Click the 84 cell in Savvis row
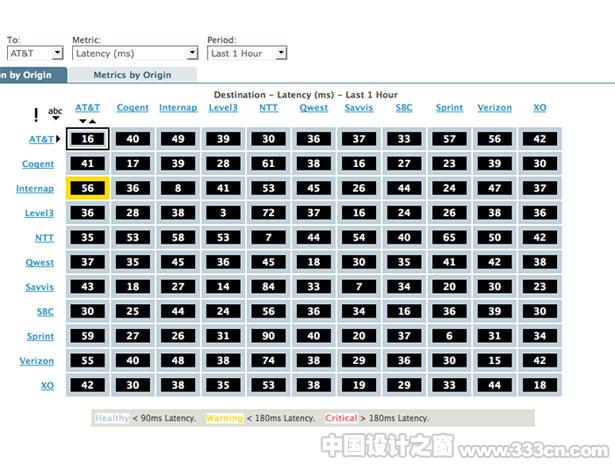This screenshot has width=615, height=465. [268, 287]
